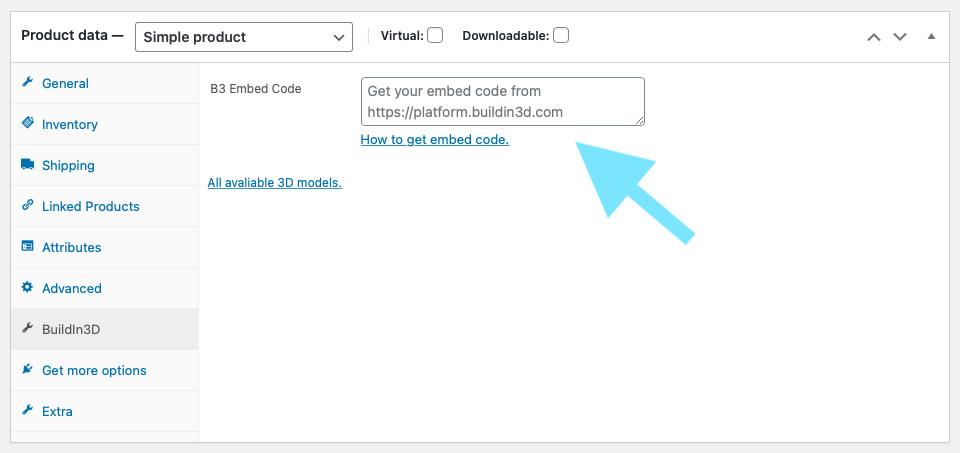Screen dimensions: 960x453
Task: Open the General tab
Action: tap(105, 83)
